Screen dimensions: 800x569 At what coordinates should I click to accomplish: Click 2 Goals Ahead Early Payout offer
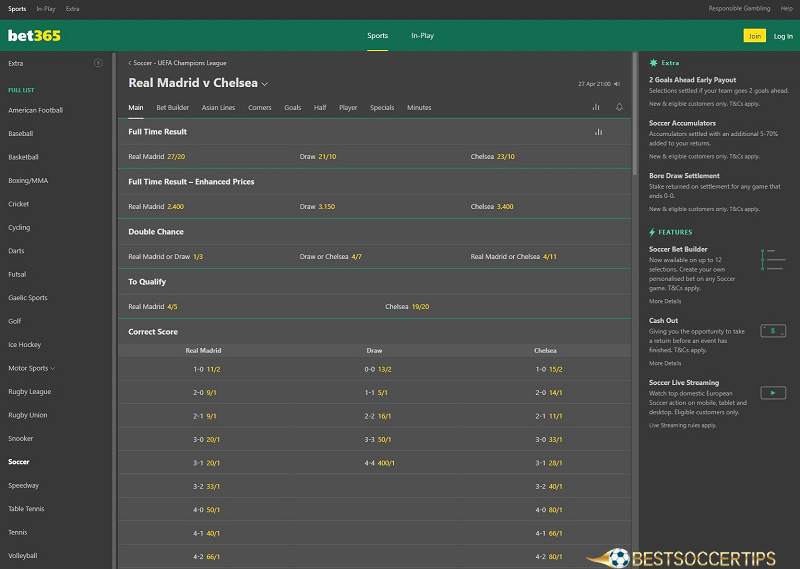tap(719, 91)
